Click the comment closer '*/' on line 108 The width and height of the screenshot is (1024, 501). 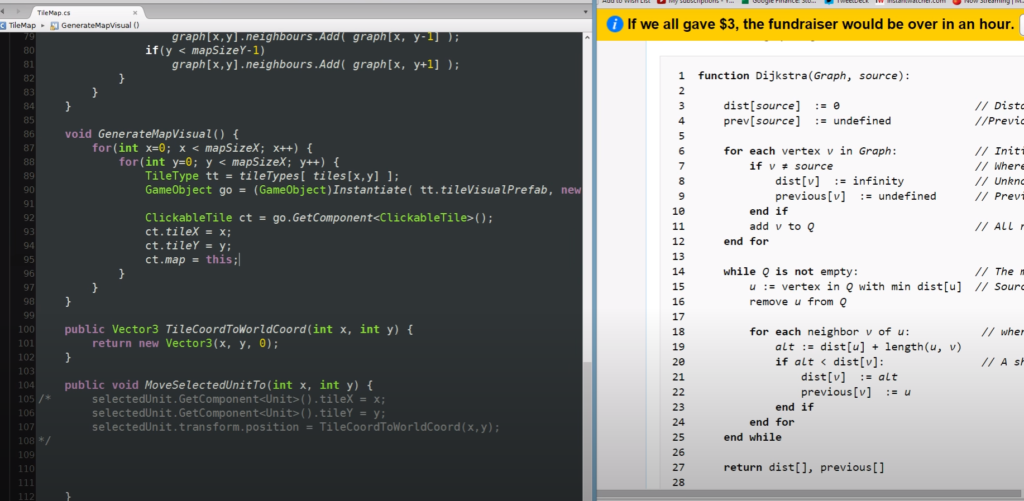[x=44, y=441]
